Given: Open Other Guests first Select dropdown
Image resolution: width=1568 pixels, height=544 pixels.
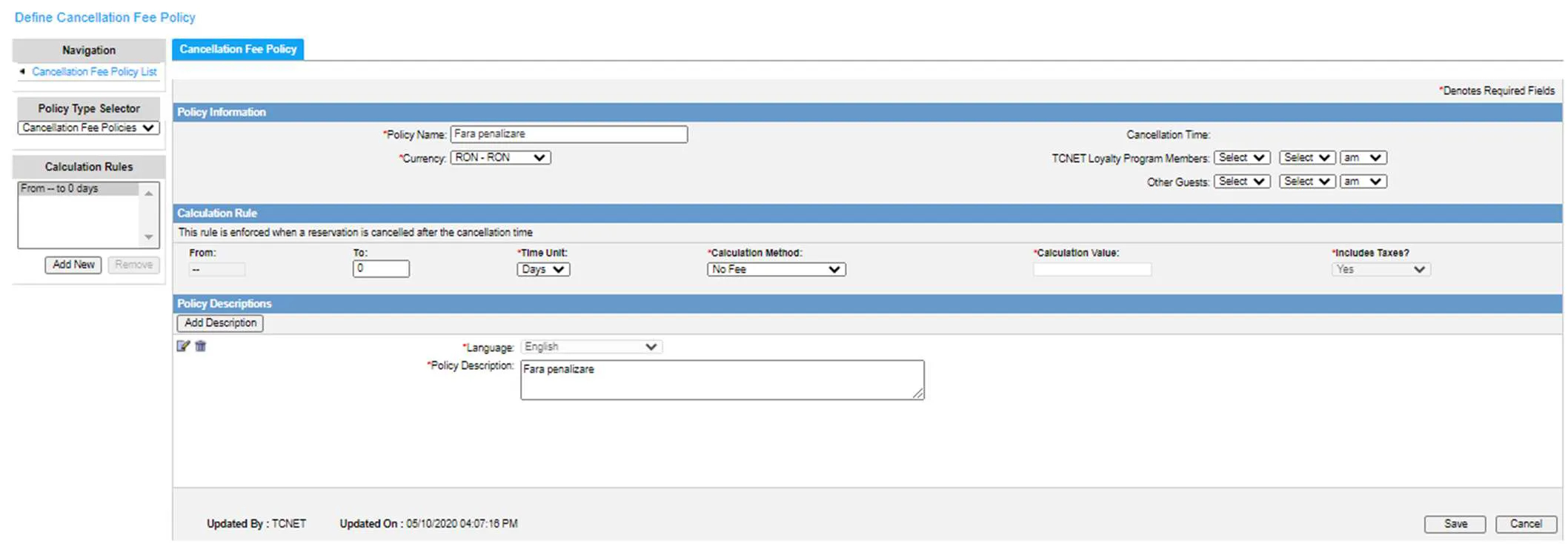Looking at the screenshot, I should tap(1242, 182).
